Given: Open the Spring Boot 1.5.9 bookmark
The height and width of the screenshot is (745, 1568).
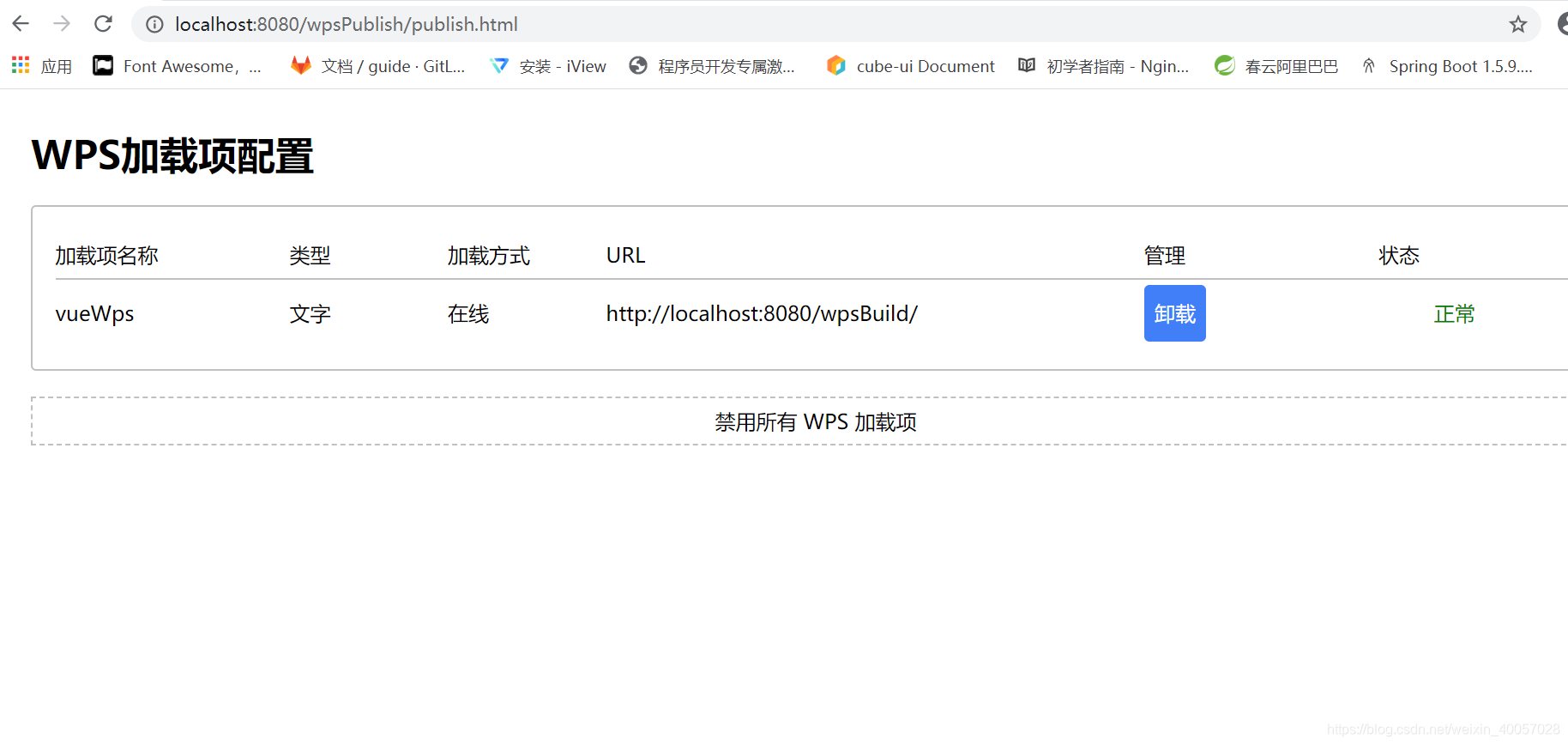Looking at the screenshot, I should [1461, 66].
